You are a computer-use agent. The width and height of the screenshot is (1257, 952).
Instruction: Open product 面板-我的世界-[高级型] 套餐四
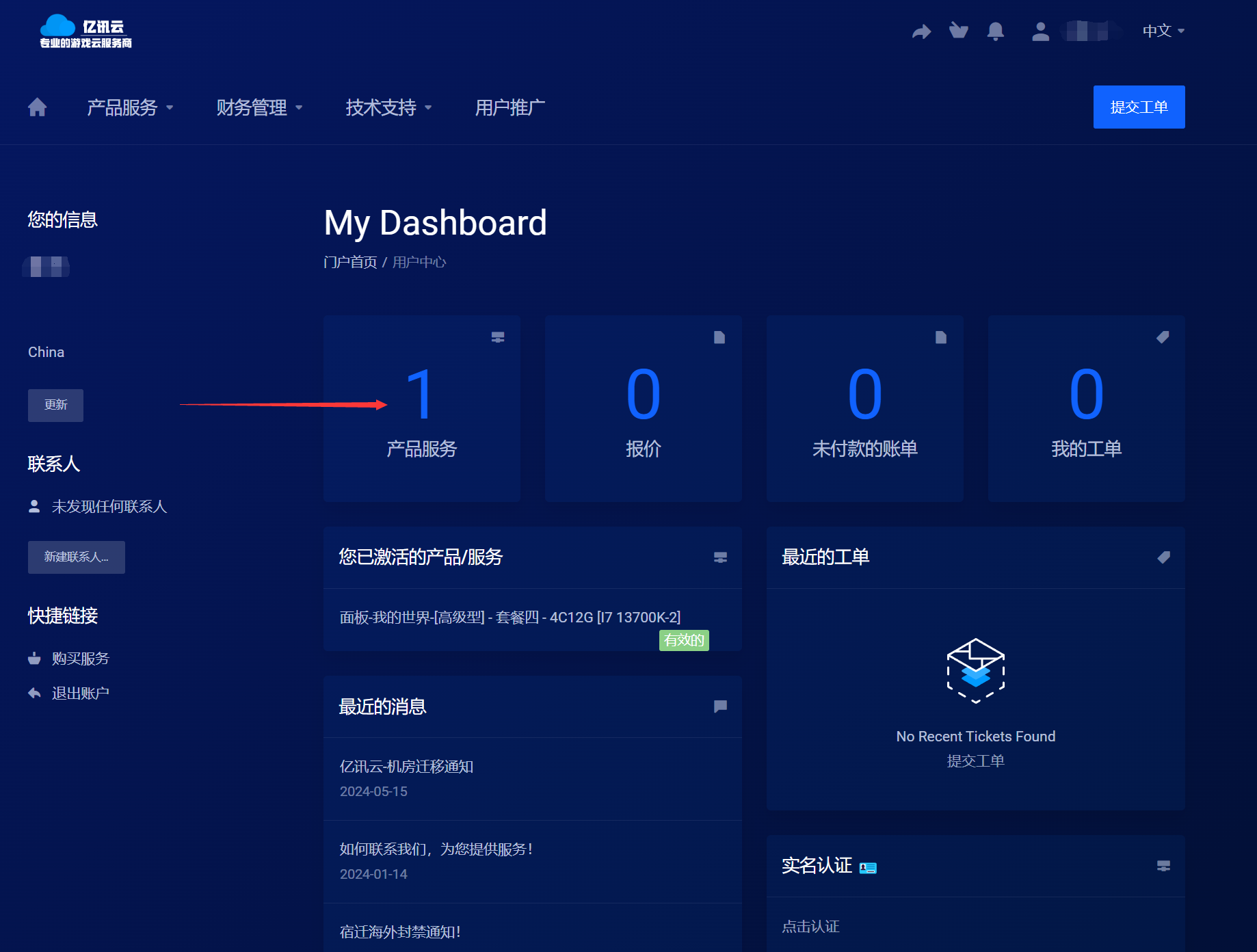[510, 617]
